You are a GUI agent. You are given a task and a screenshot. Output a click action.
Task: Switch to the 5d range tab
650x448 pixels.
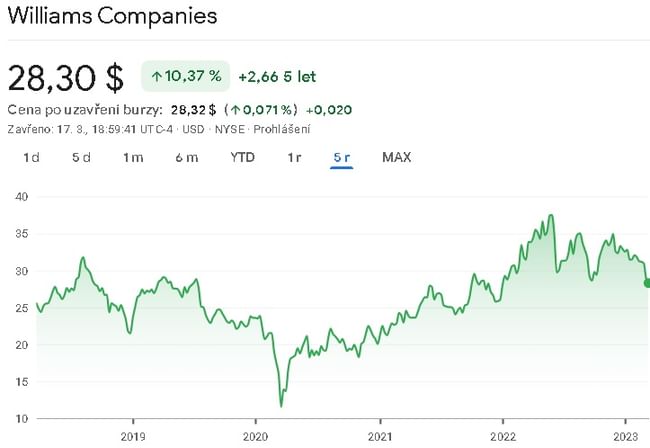tap(81, 157)
